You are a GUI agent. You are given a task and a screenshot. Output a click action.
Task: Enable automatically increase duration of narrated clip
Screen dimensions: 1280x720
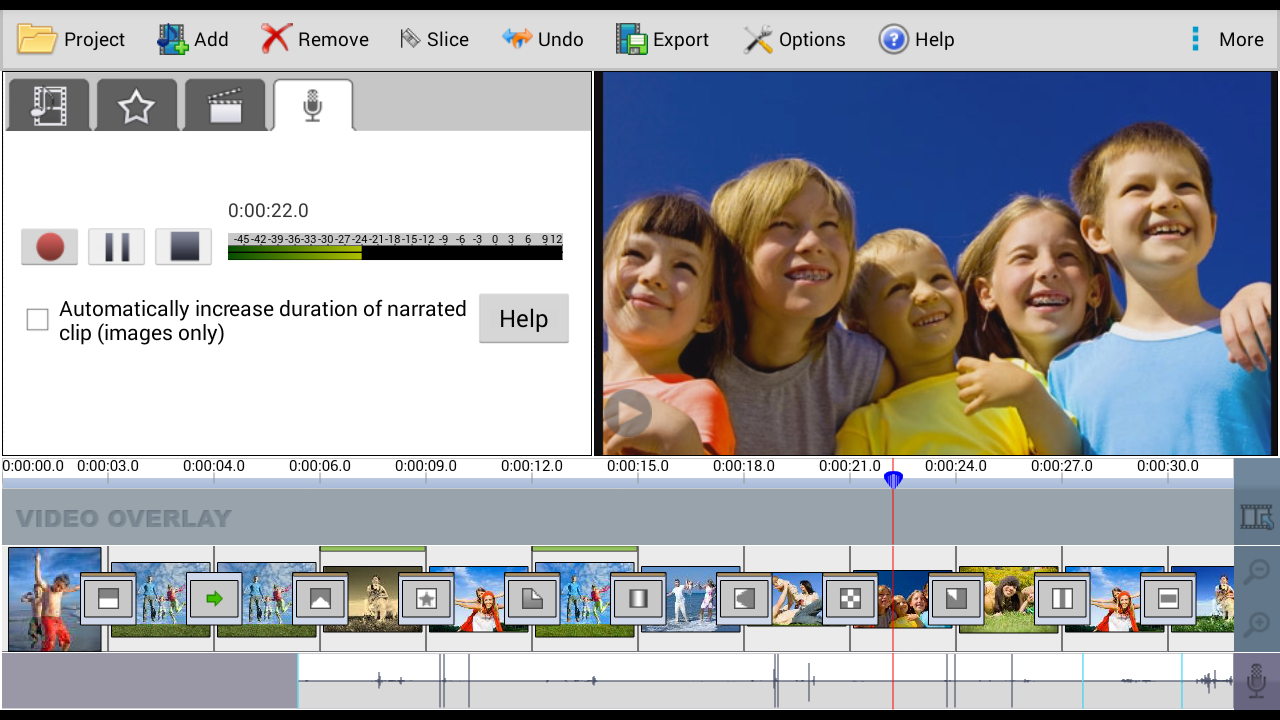37,319
